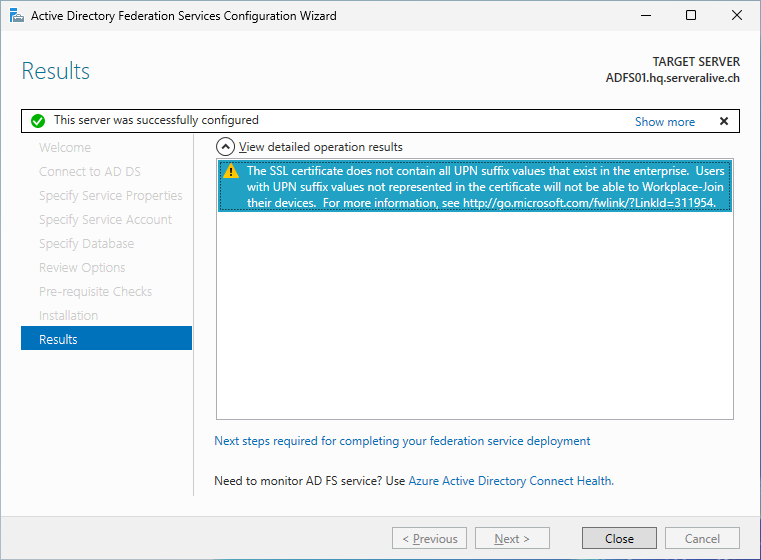Click the Results page heading

pos(56,71)
